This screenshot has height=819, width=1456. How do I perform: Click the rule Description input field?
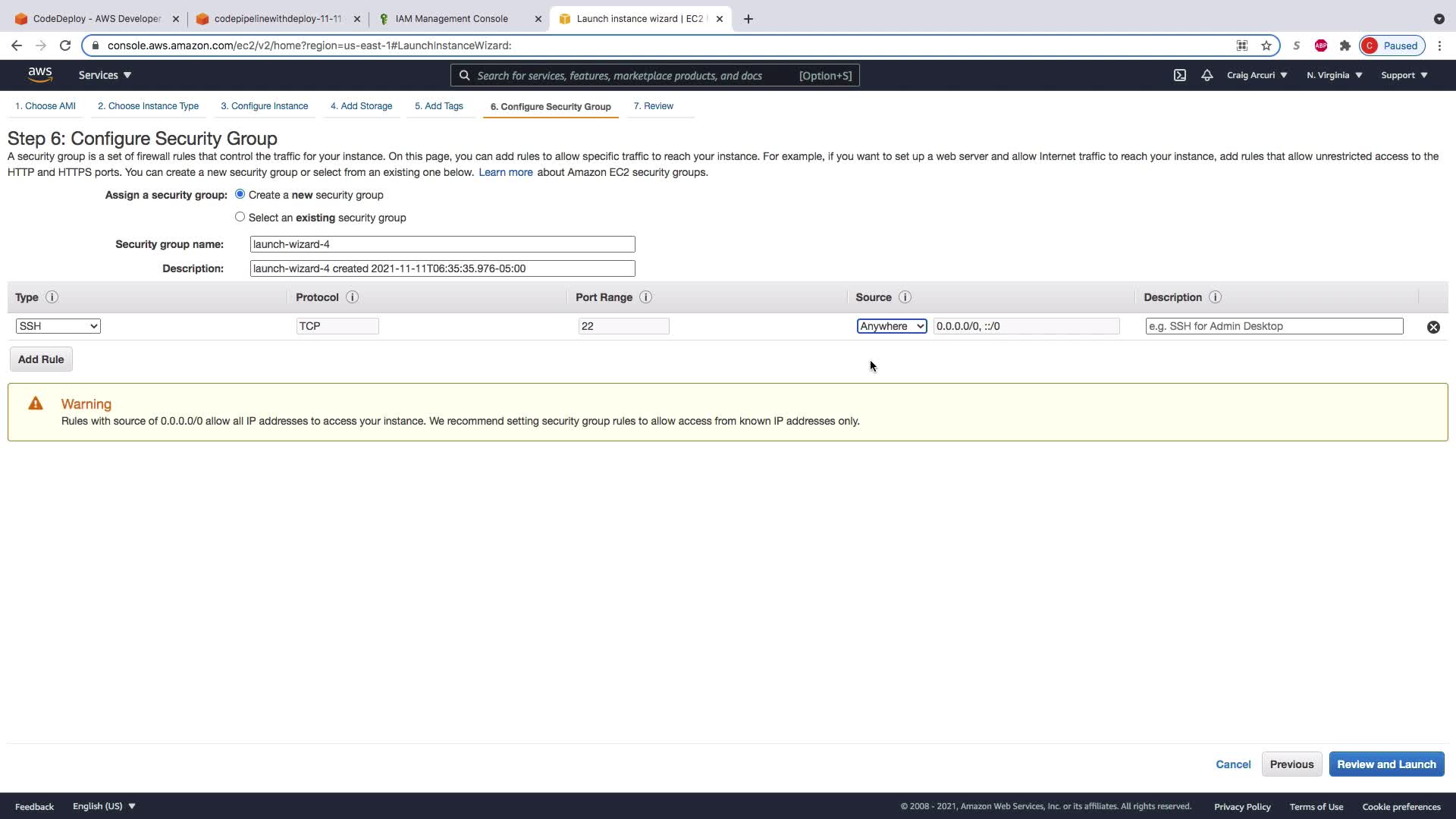pos(1274,326)
